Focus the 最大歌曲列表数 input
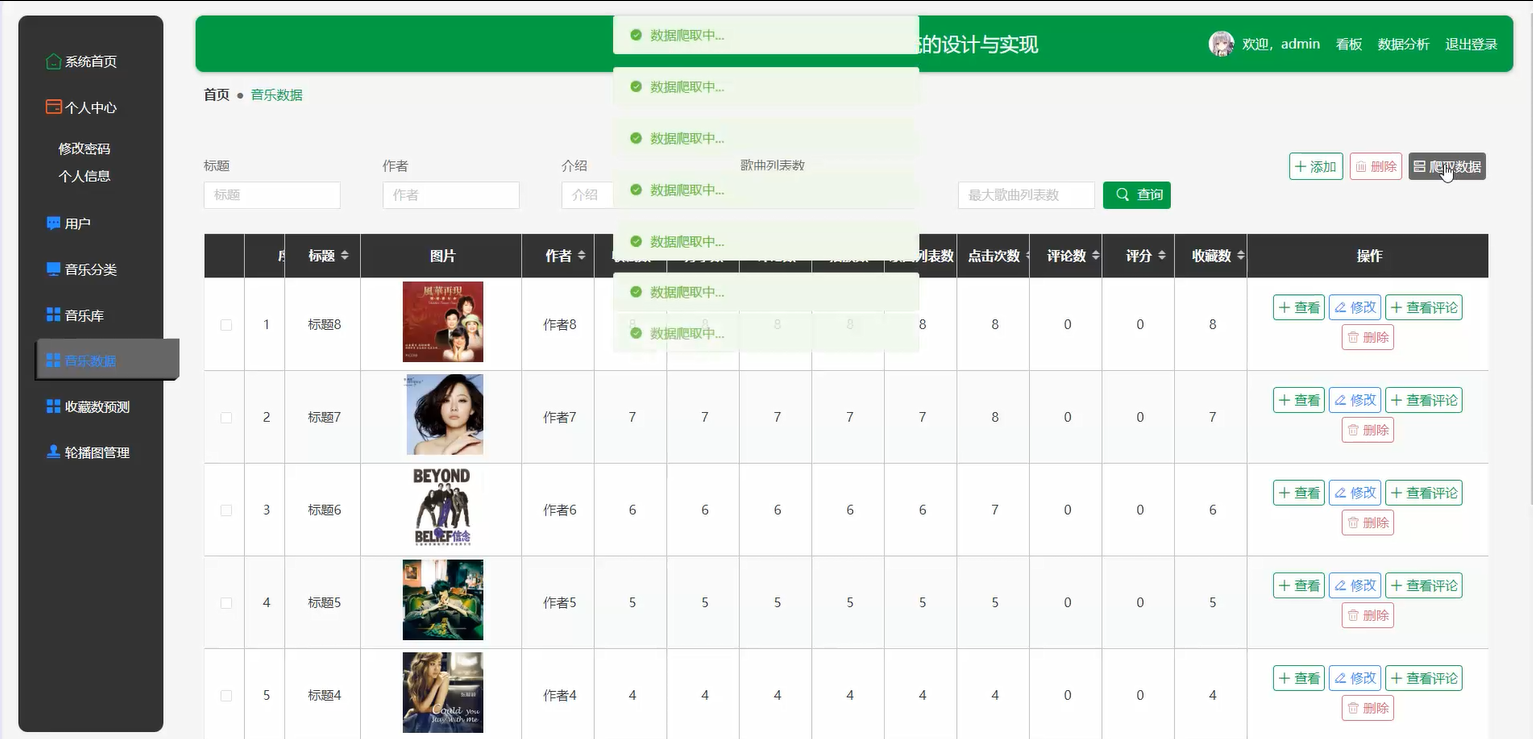1533x739 pixels. coord(1026,195)
